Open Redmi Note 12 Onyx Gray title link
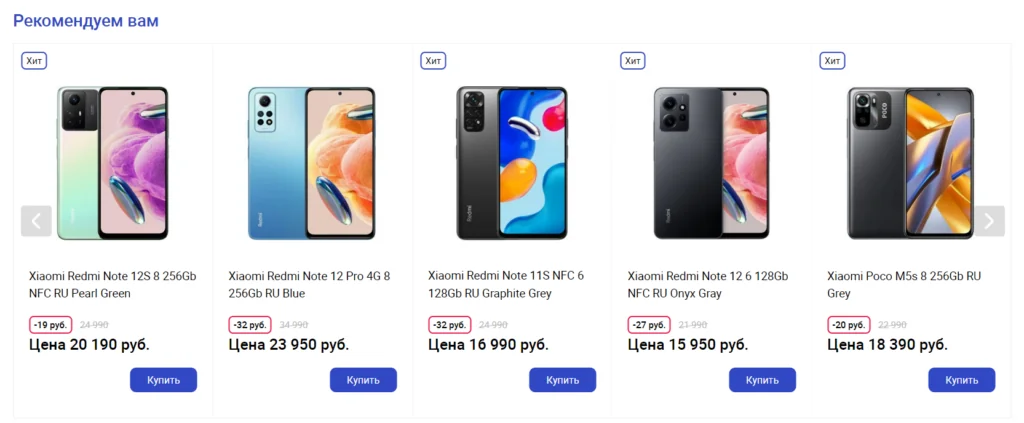The image size is (1024, 423). [708, 285]
